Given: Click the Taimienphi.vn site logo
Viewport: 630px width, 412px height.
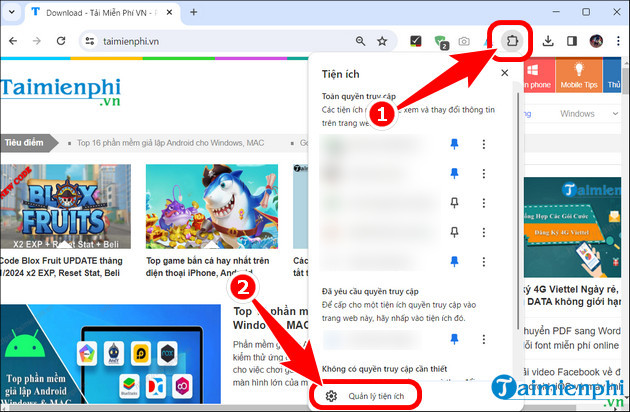Looking at the screenshot, I should coord(61,92).
